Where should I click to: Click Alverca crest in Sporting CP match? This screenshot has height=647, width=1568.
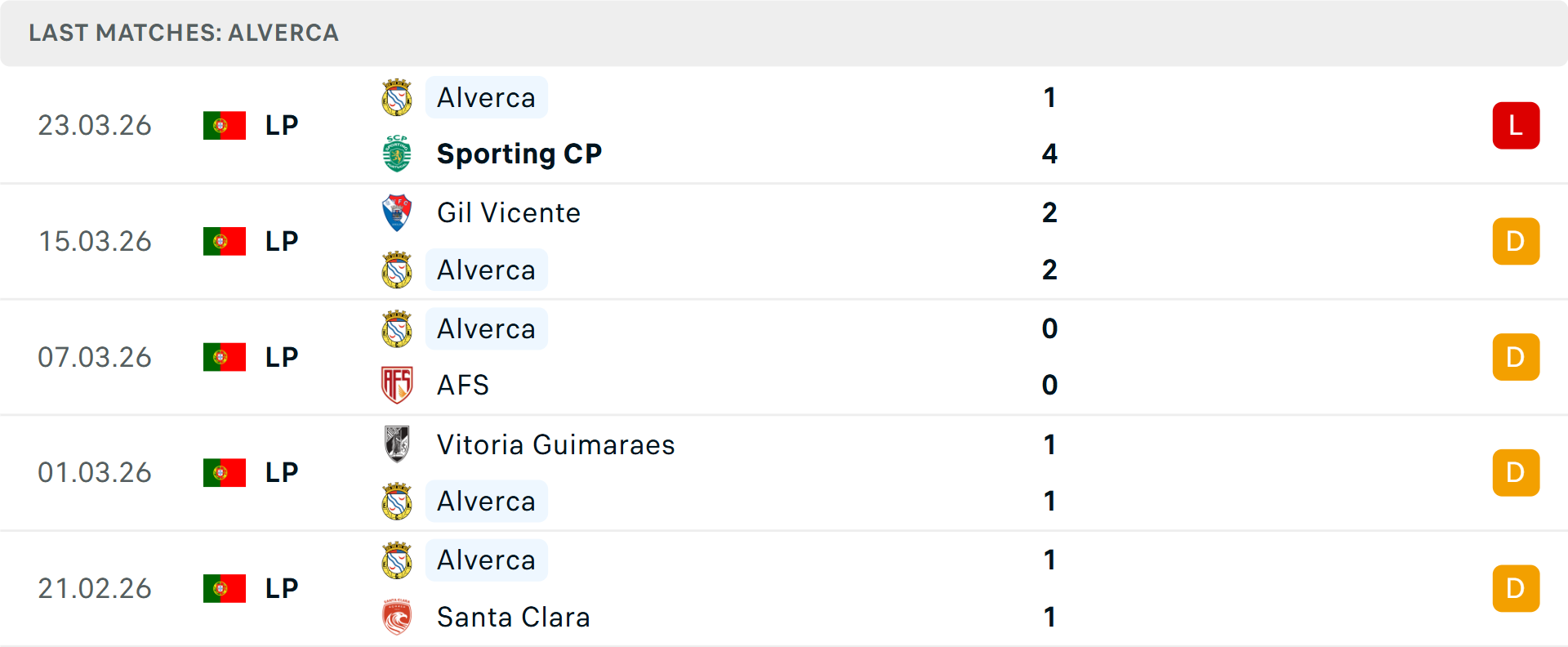pos(397,98)
